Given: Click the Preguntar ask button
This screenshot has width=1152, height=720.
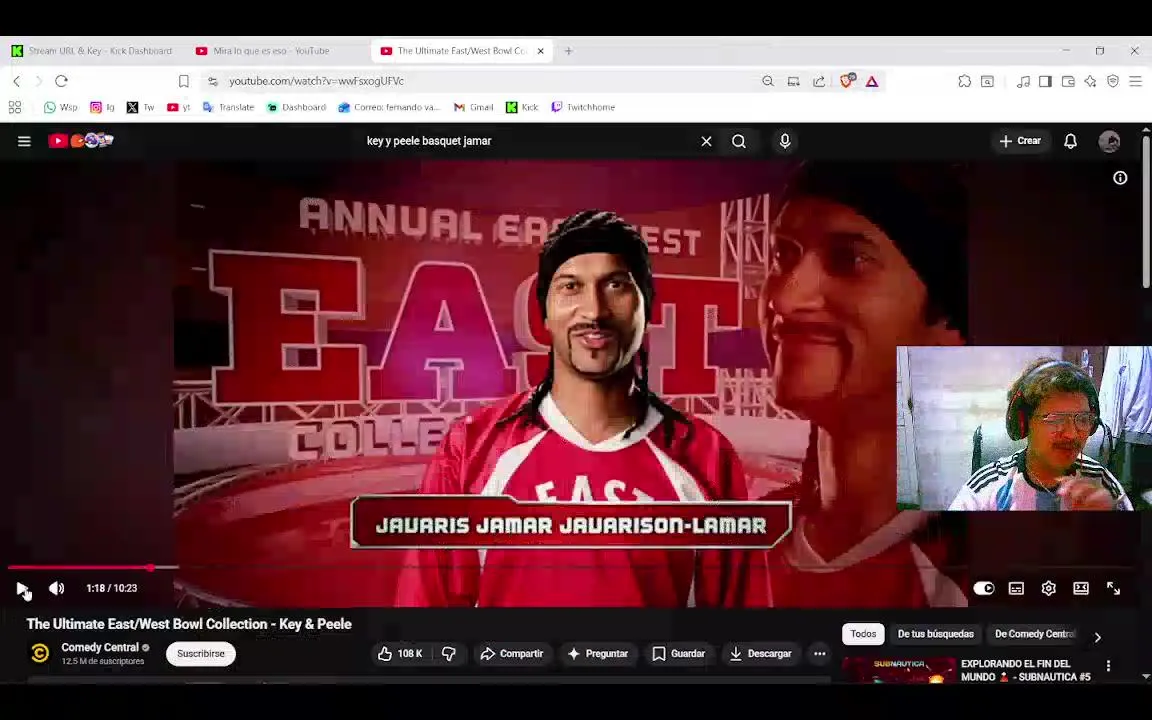Looking at the screenshot, I should click(598, 654).
